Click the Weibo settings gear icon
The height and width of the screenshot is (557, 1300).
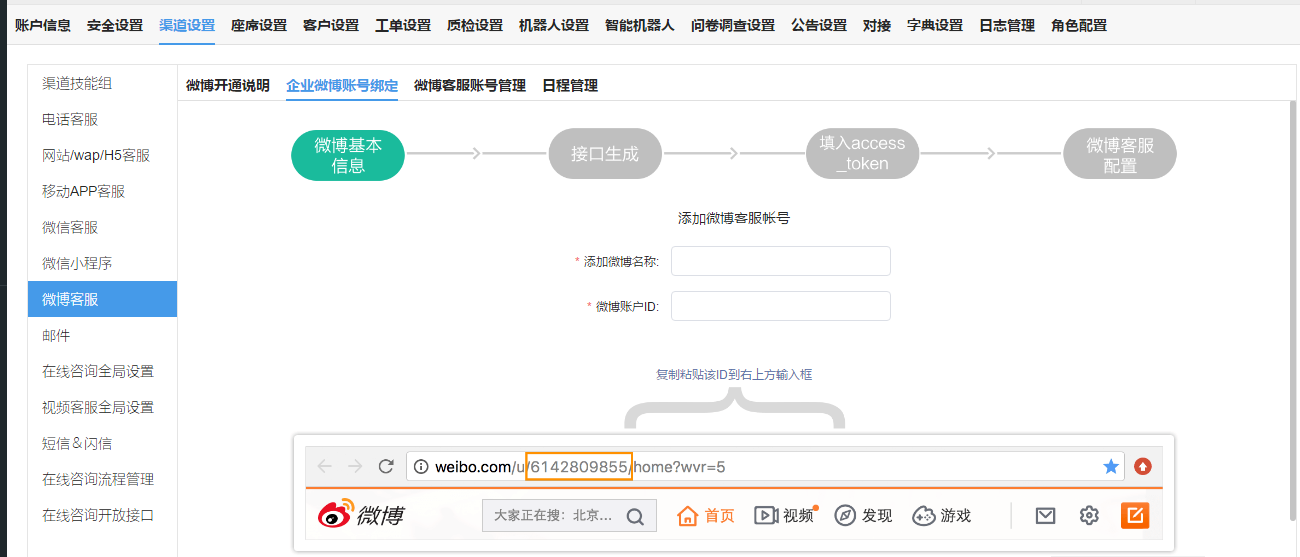(1089, 515)
